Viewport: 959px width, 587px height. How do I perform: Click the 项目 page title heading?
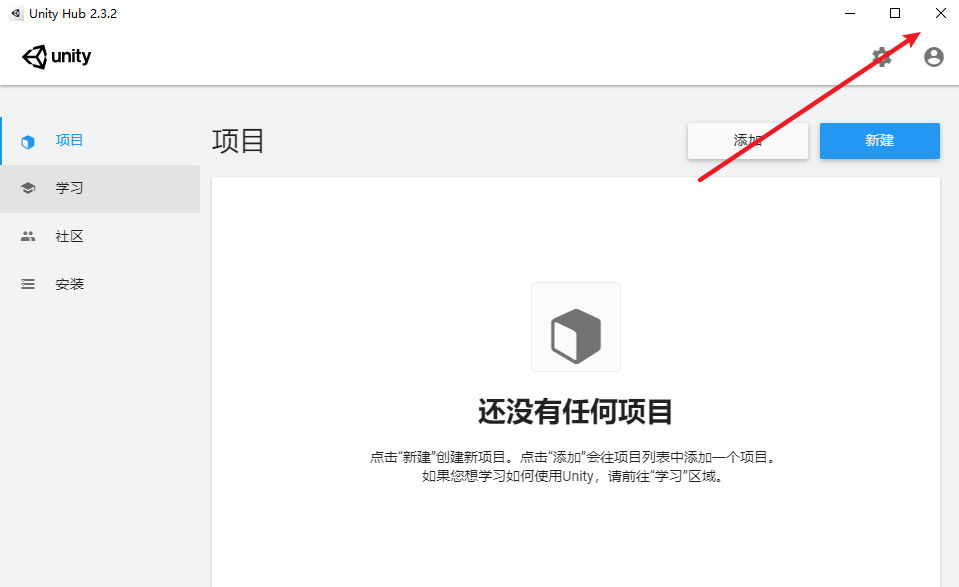click(x=238, y=141)
